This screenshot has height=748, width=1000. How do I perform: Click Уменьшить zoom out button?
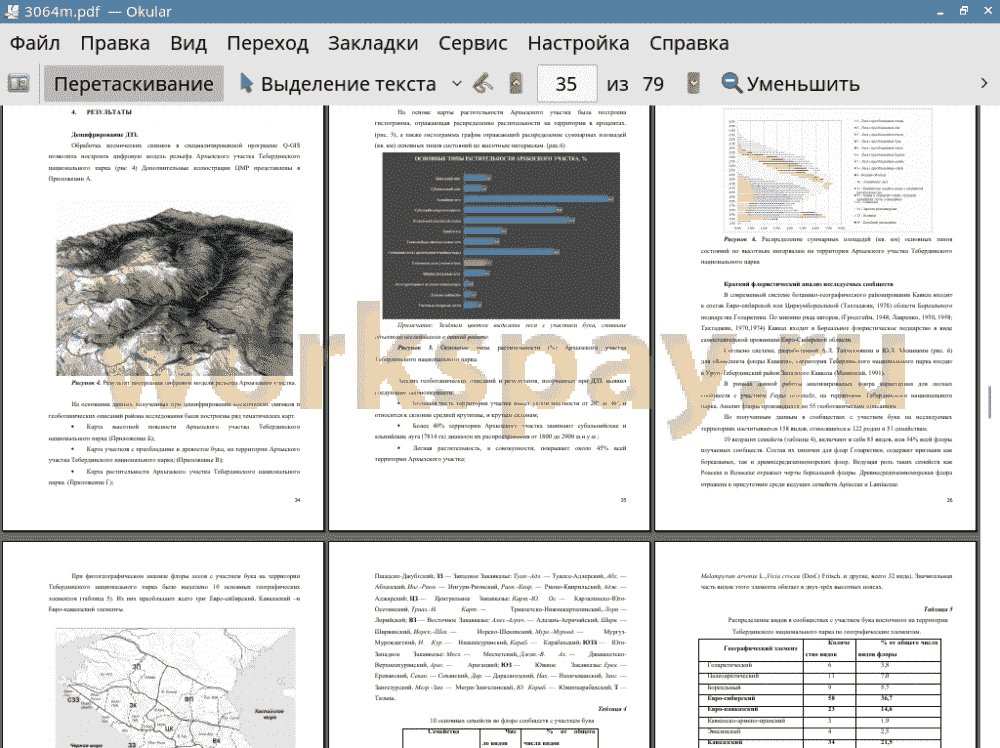790,84
